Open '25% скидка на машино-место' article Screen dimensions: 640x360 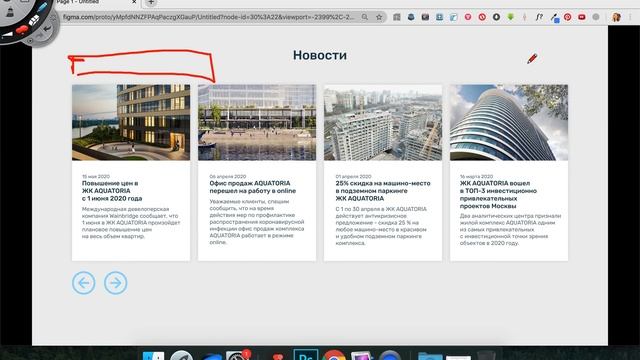[x=383, y=191]
